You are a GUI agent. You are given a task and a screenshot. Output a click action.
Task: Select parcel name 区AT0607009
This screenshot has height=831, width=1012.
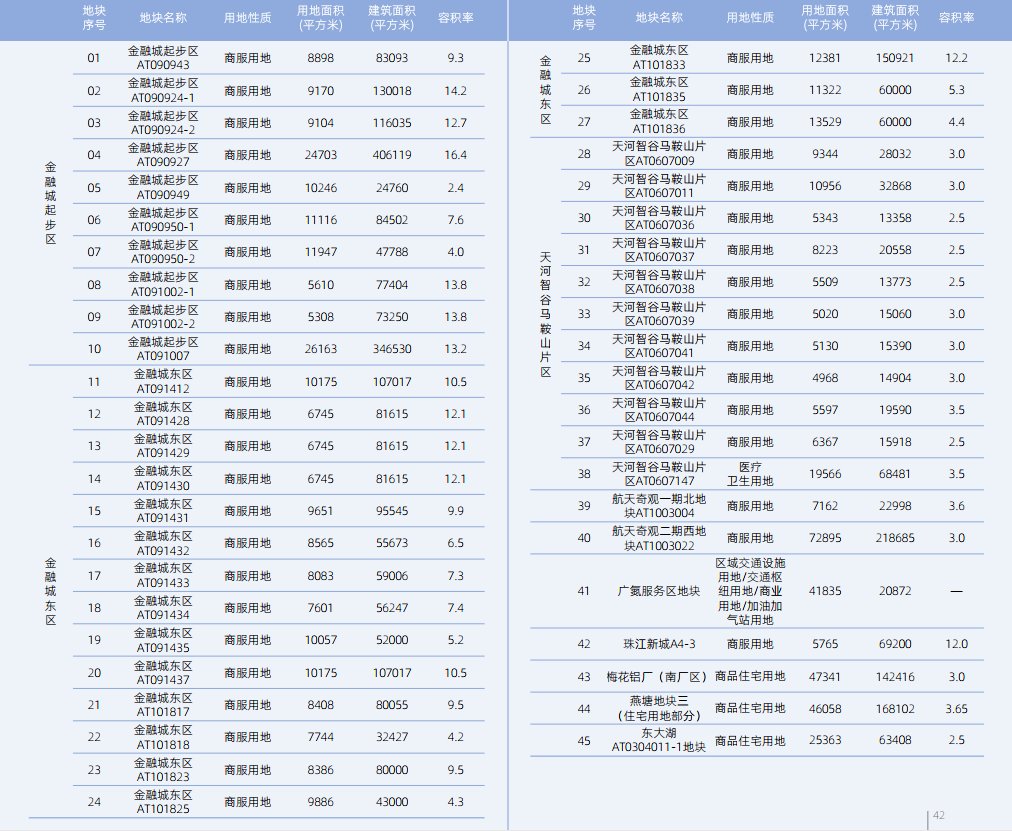659,161
